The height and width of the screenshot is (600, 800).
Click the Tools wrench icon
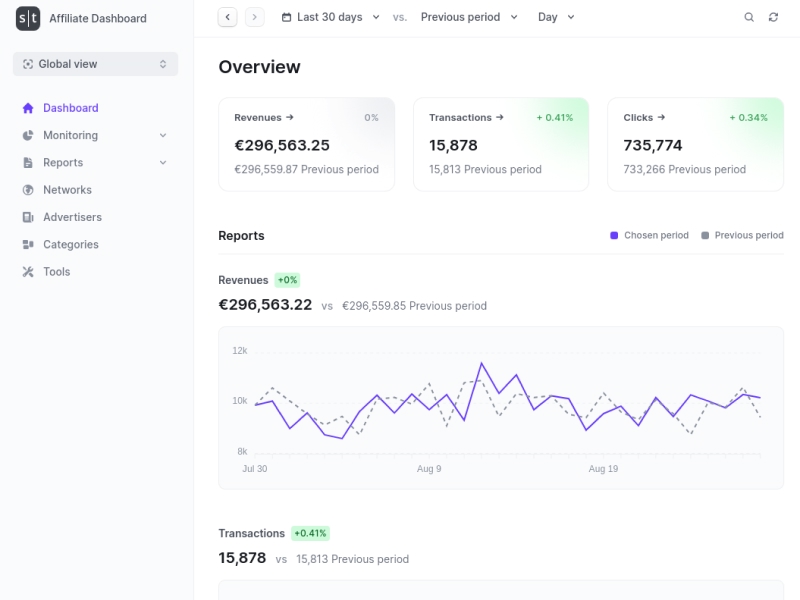click(x=28, y=272)
